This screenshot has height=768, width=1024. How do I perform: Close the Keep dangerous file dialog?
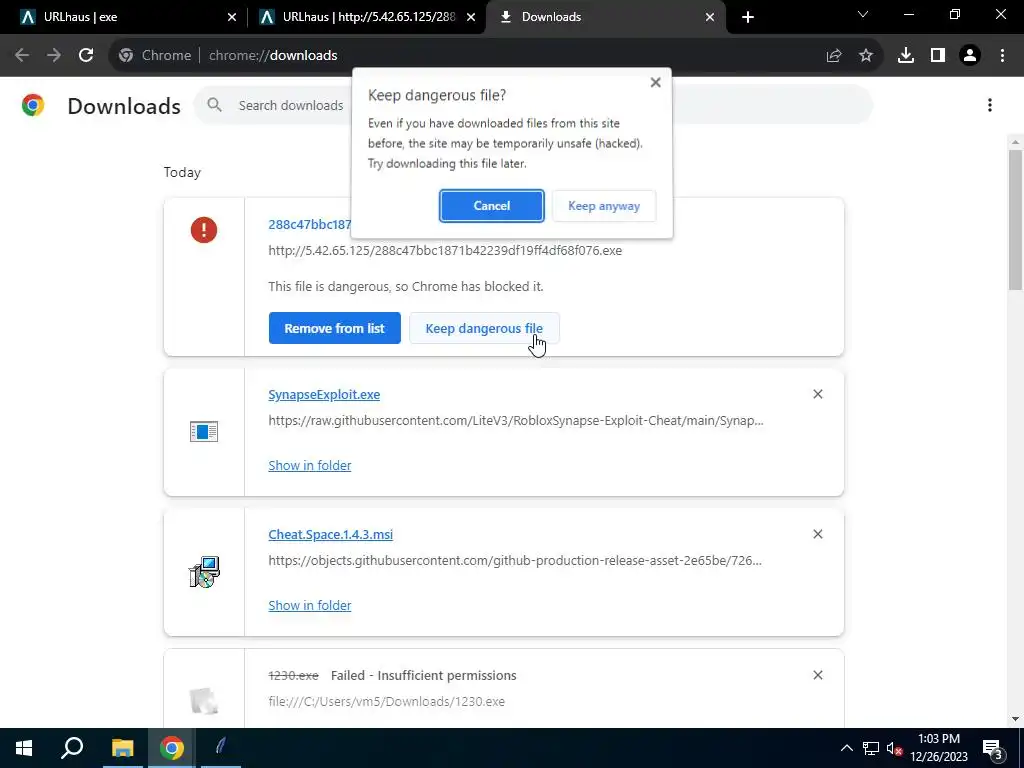tap(656, 82)
